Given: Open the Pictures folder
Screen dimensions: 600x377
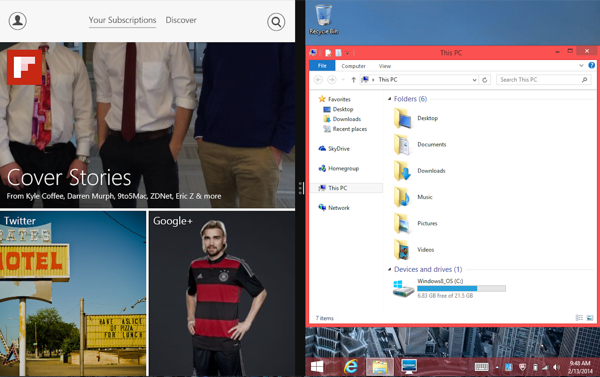Looking at the screenshot, I should pyautogui.click(x=416, y=224).
